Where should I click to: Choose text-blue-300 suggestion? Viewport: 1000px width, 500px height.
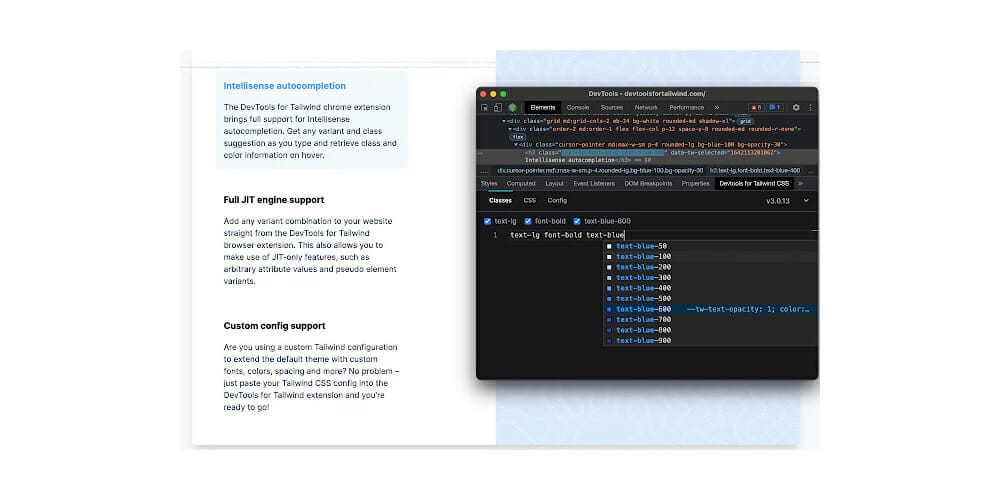point(710,277)
